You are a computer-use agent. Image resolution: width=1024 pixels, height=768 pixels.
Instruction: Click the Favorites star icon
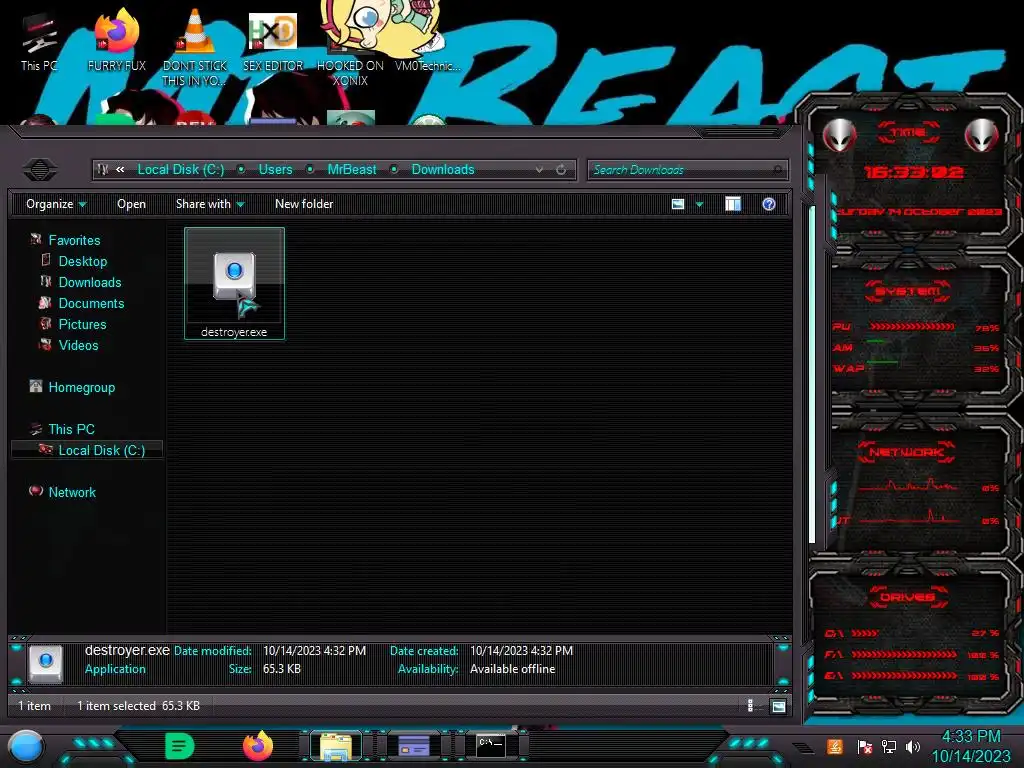[x=36, y=240]
